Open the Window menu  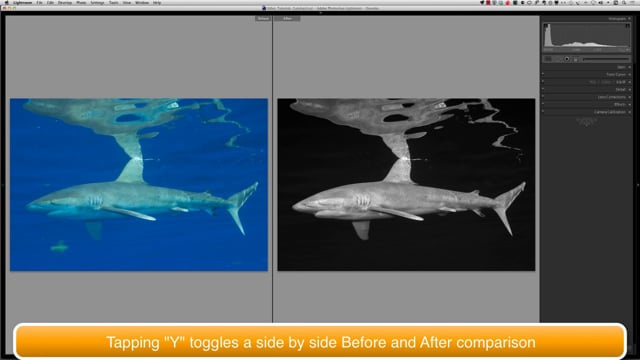[142, 2]
